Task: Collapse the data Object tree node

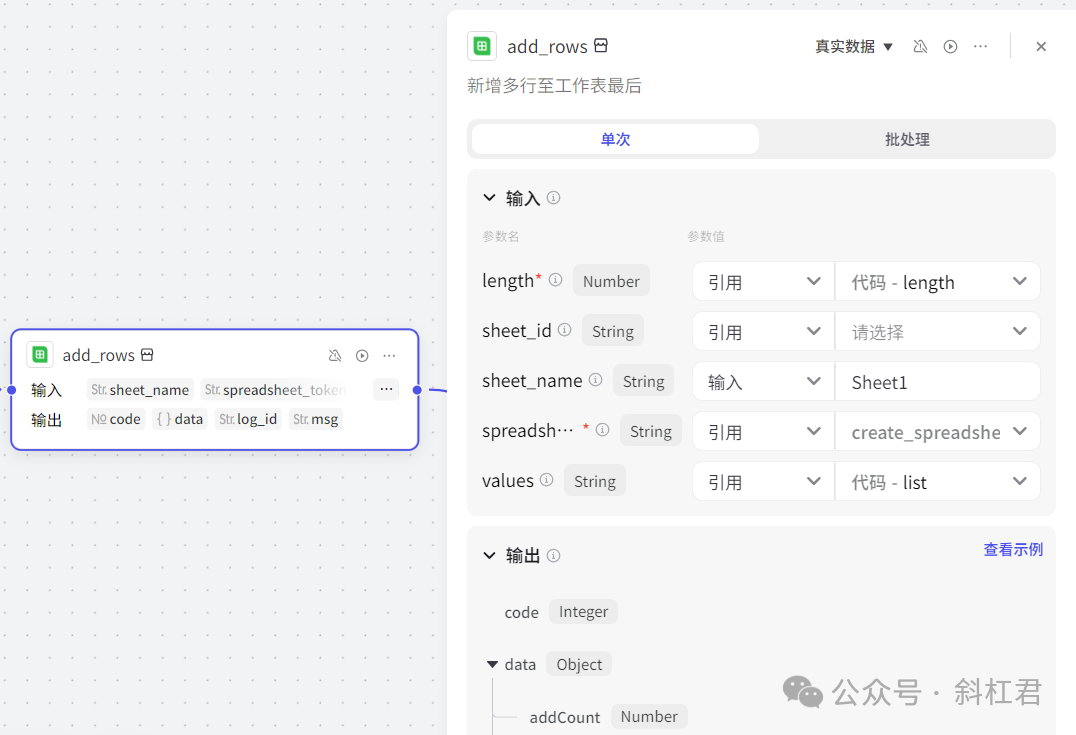Action: click(492, 664)
